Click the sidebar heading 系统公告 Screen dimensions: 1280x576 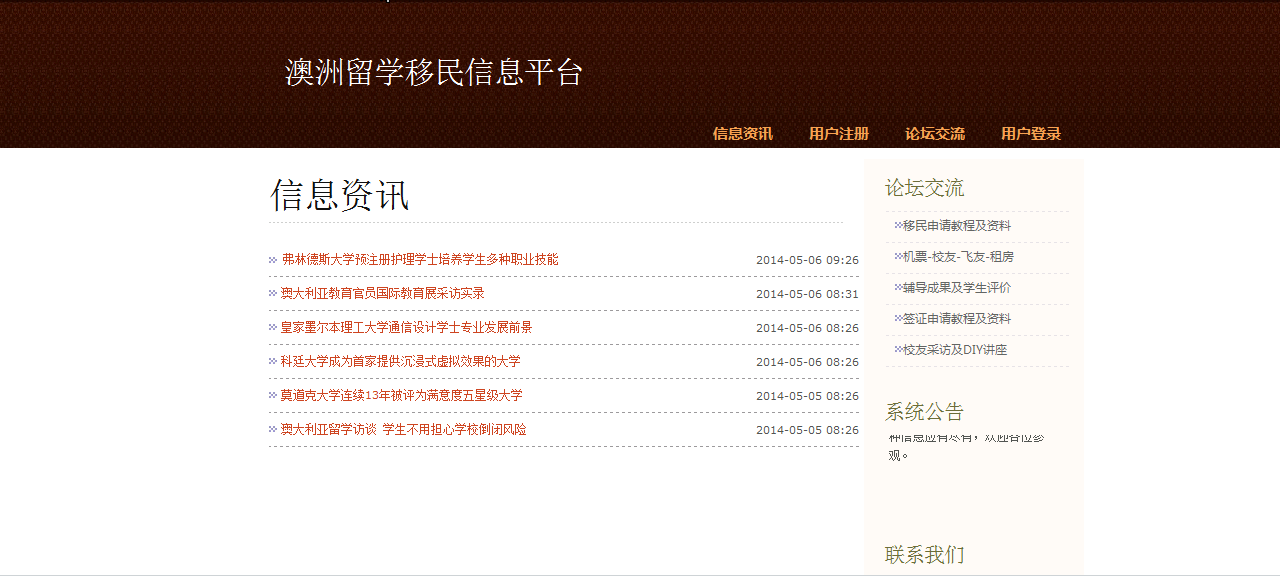coord(924,412)
